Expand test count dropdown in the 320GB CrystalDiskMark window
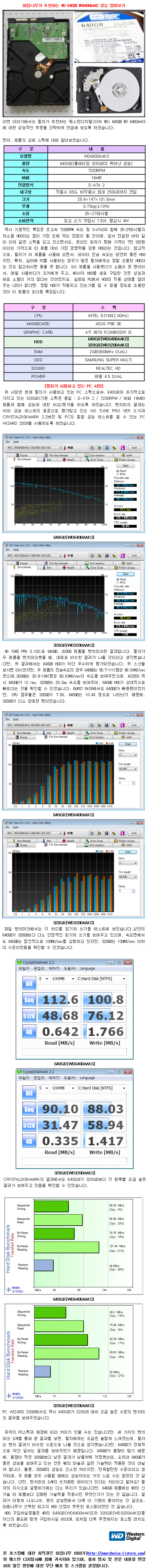 (x=46, y=1088)
